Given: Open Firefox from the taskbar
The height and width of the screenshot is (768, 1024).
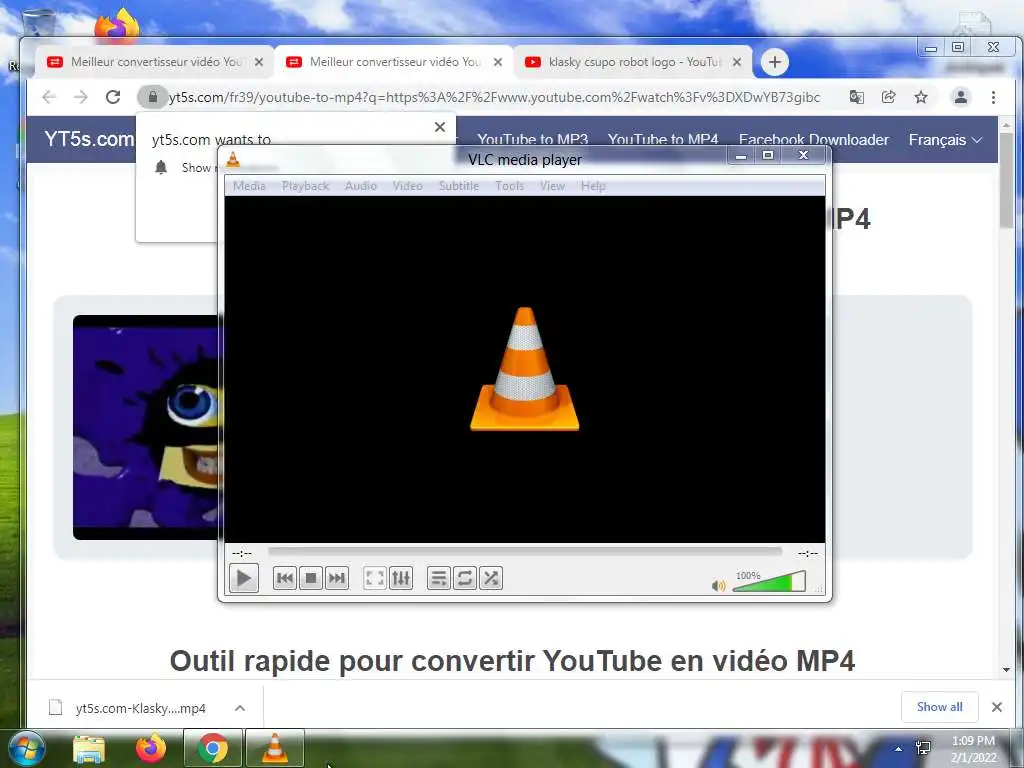Looking at the screenshot, I should (x=151, y=748).
